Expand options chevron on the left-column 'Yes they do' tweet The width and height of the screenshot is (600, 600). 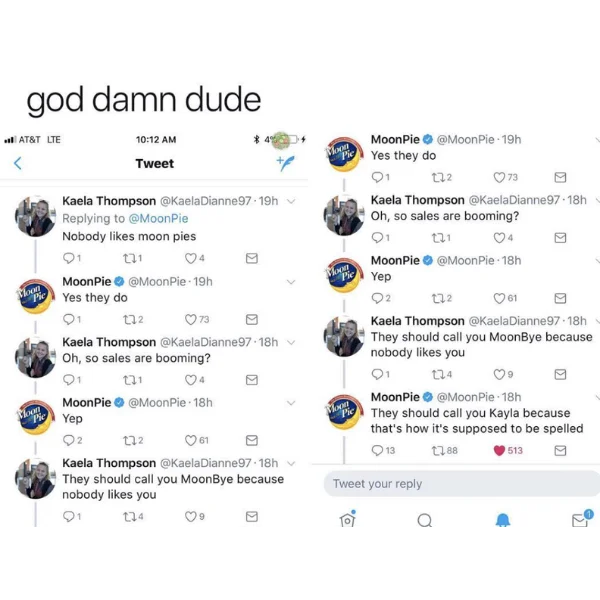(x=291, y=282)
